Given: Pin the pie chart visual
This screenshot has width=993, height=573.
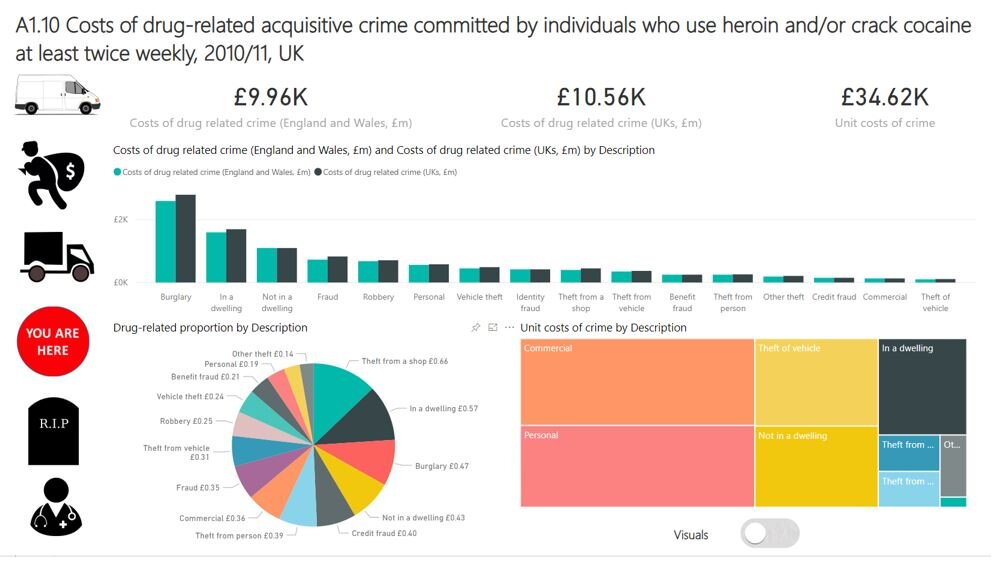Looking at the screenshot, I should pos(476,327).
